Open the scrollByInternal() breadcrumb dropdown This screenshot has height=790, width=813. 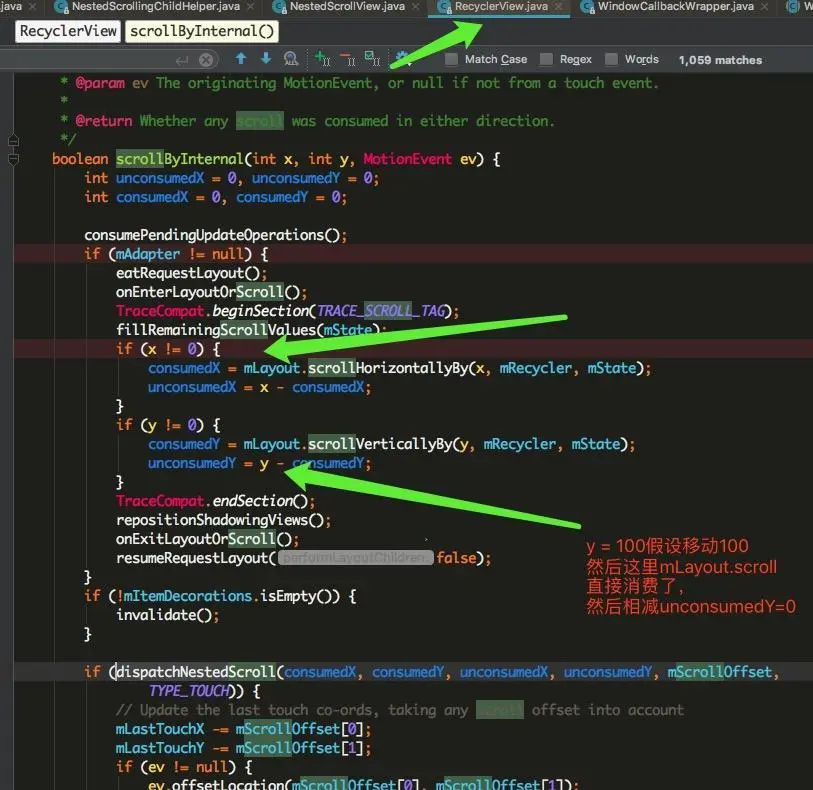click(x=203, y=31)
